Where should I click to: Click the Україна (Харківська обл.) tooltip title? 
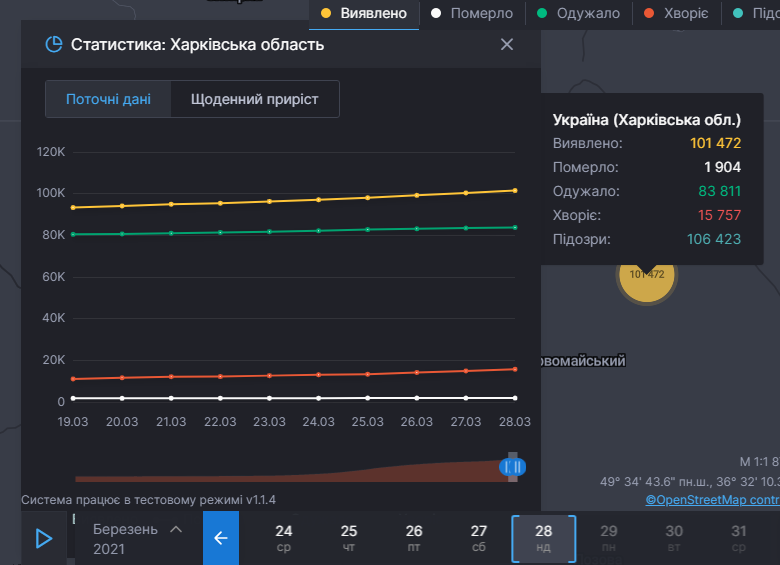pyautogui.click(x=647, y=120)
